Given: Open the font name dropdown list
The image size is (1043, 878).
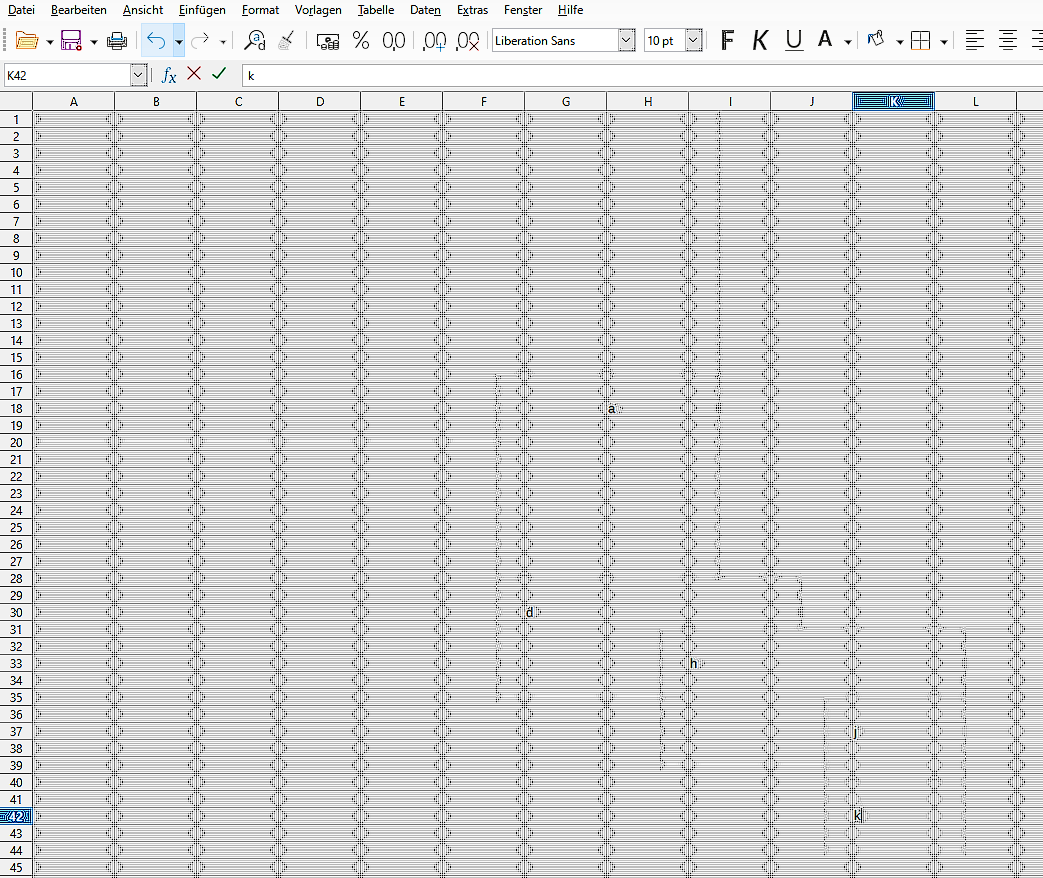Looking at the screenshot, I should [627, 41].
